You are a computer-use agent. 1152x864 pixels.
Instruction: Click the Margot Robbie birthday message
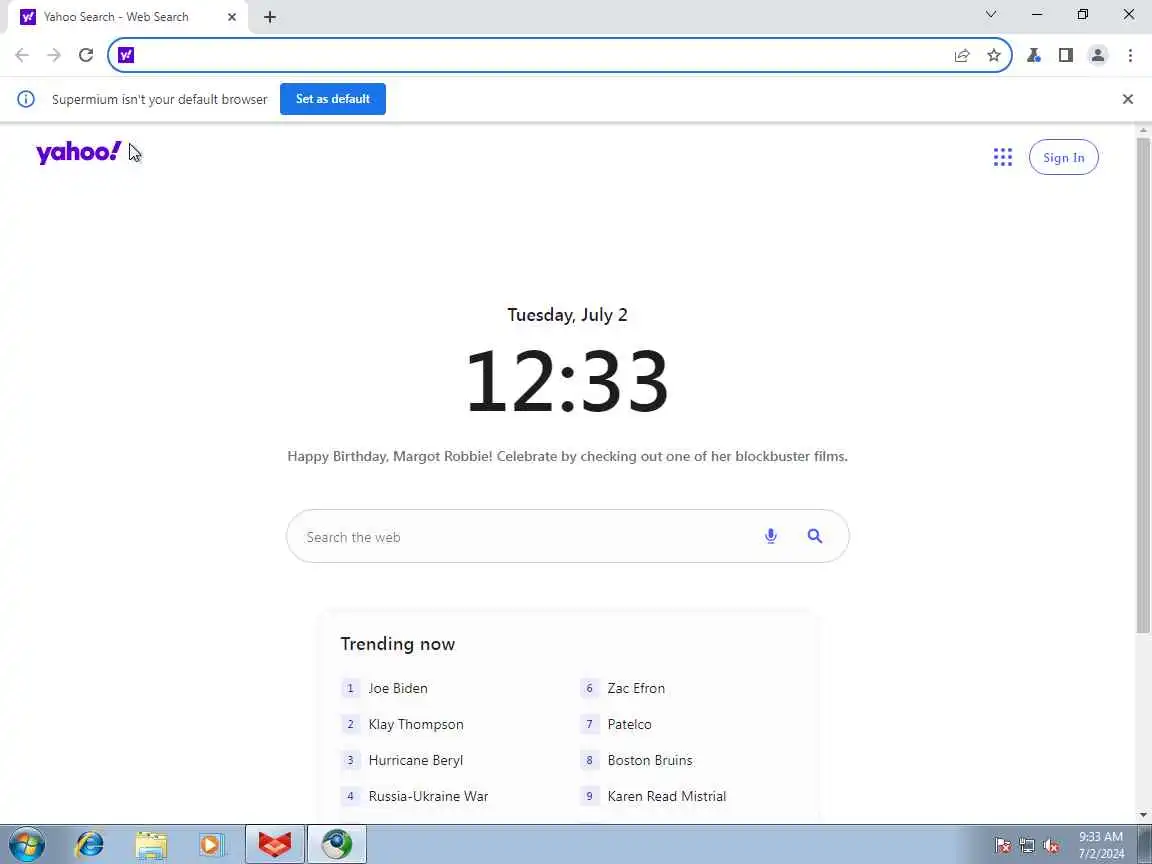[567, 456]
